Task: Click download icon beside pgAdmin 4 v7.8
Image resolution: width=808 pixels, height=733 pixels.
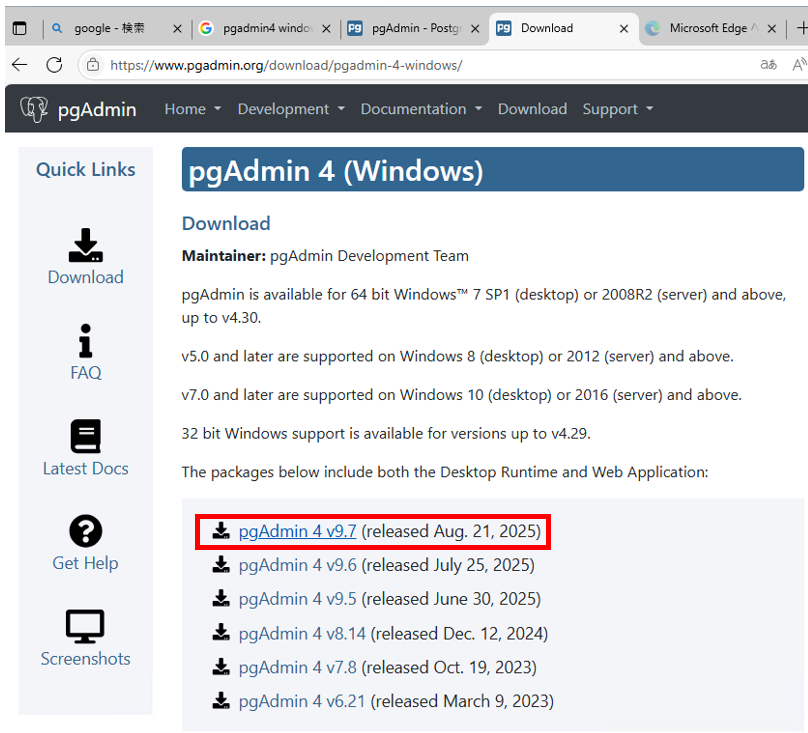Action: tap(221, 667)
